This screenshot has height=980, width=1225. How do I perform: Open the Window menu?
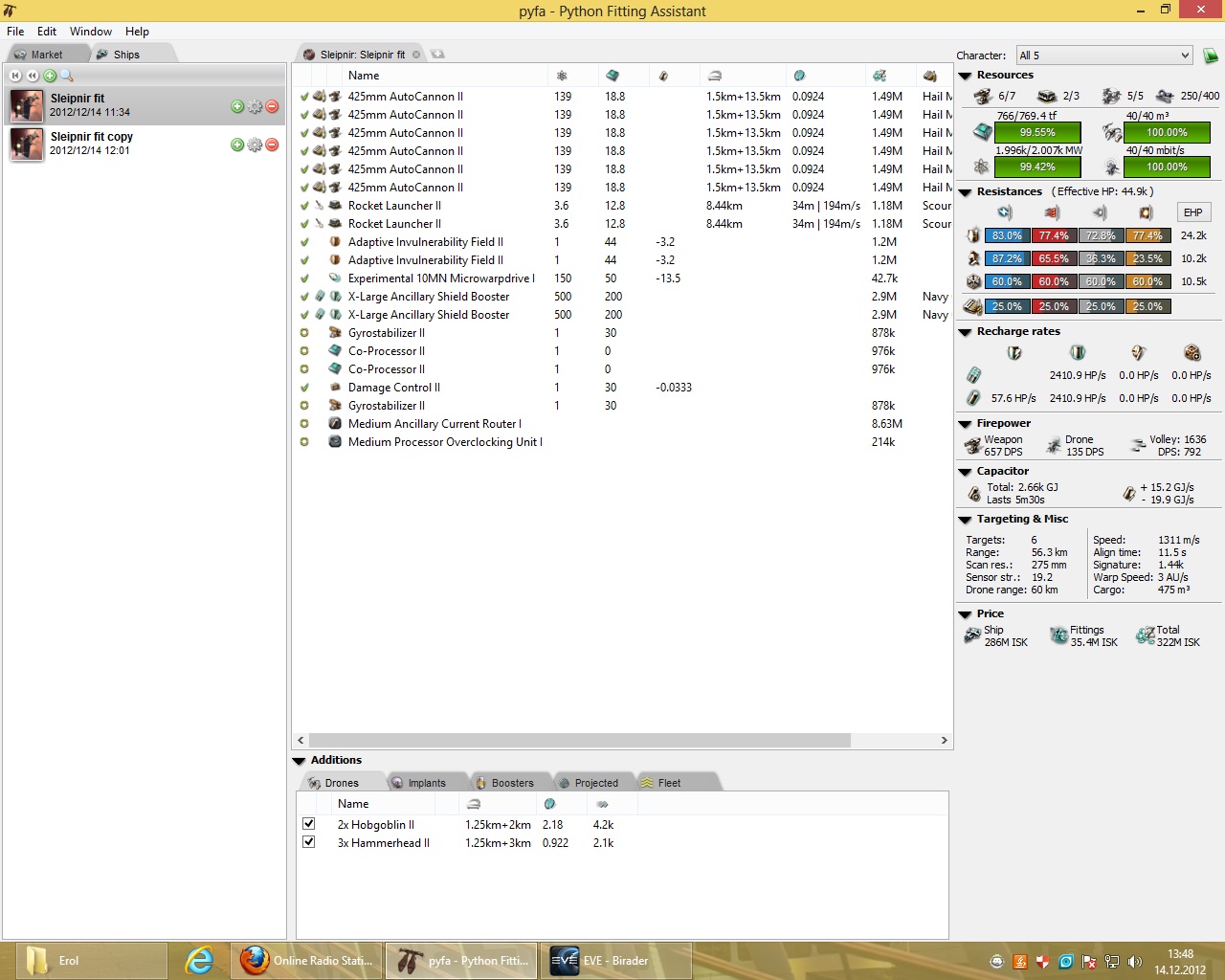pyautogui.click(x=91, y=32)
